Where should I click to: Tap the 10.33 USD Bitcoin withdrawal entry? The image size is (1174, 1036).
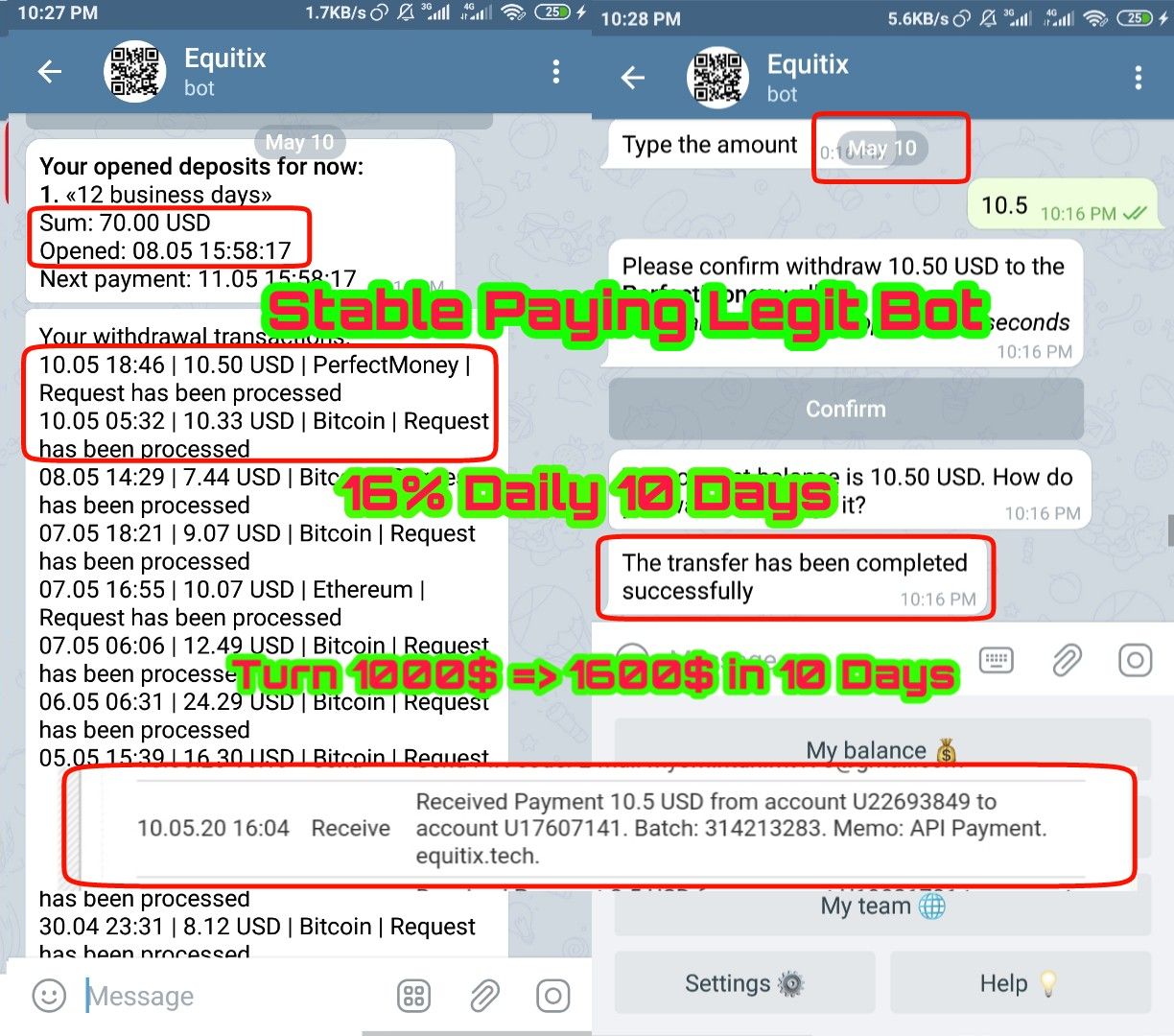tap(264, 435)
